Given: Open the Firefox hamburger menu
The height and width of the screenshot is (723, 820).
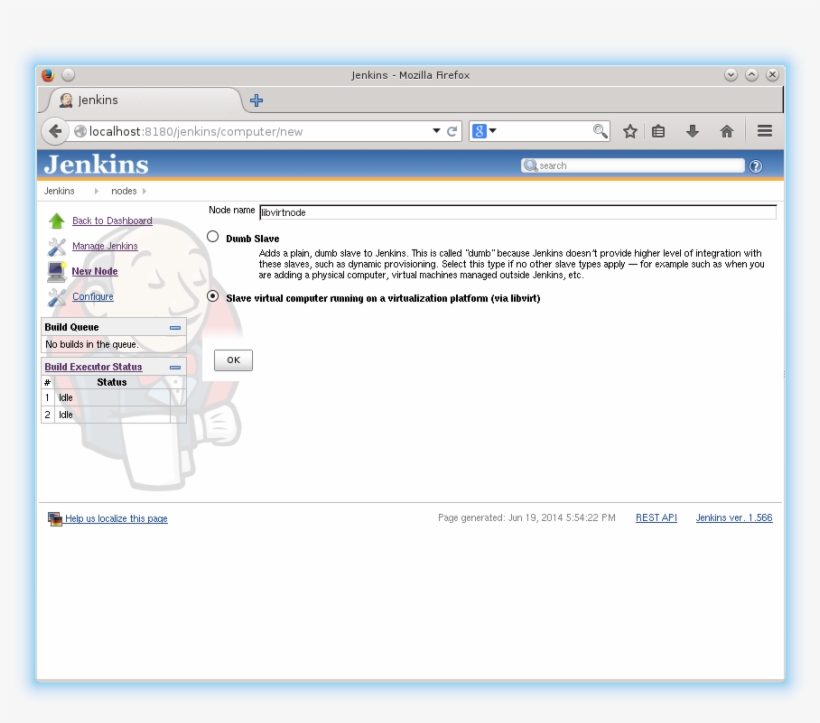Looking at the screenshot, I should click(x=765, y=131).
